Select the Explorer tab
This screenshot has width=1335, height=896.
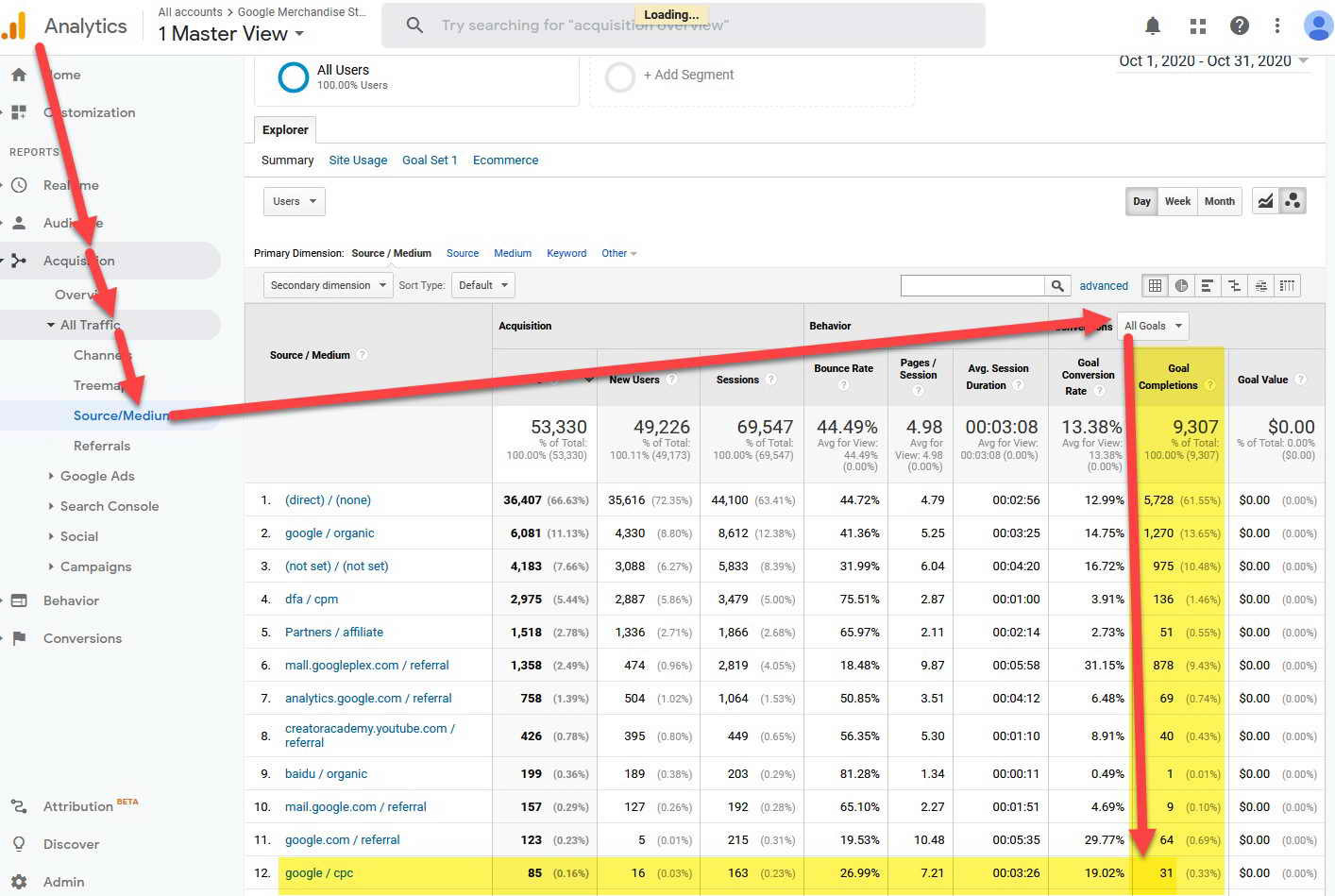(x=285, y=129)
